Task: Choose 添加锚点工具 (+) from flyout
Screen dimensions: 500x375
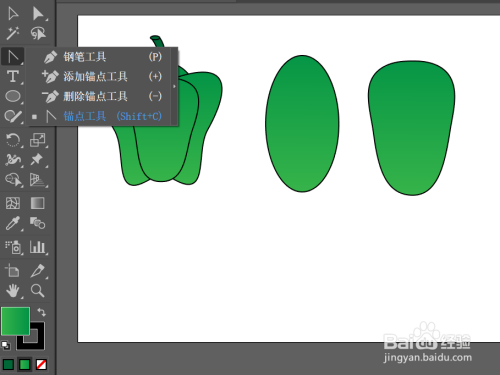Action: pyautogui.click(x=102, y=77)
